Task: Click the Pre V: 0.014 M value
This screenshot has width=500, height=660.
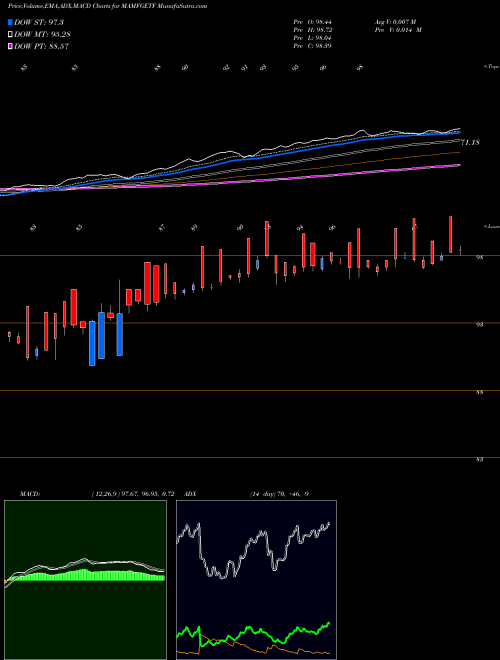Action: pyautogui.click(x=398, y=30)
